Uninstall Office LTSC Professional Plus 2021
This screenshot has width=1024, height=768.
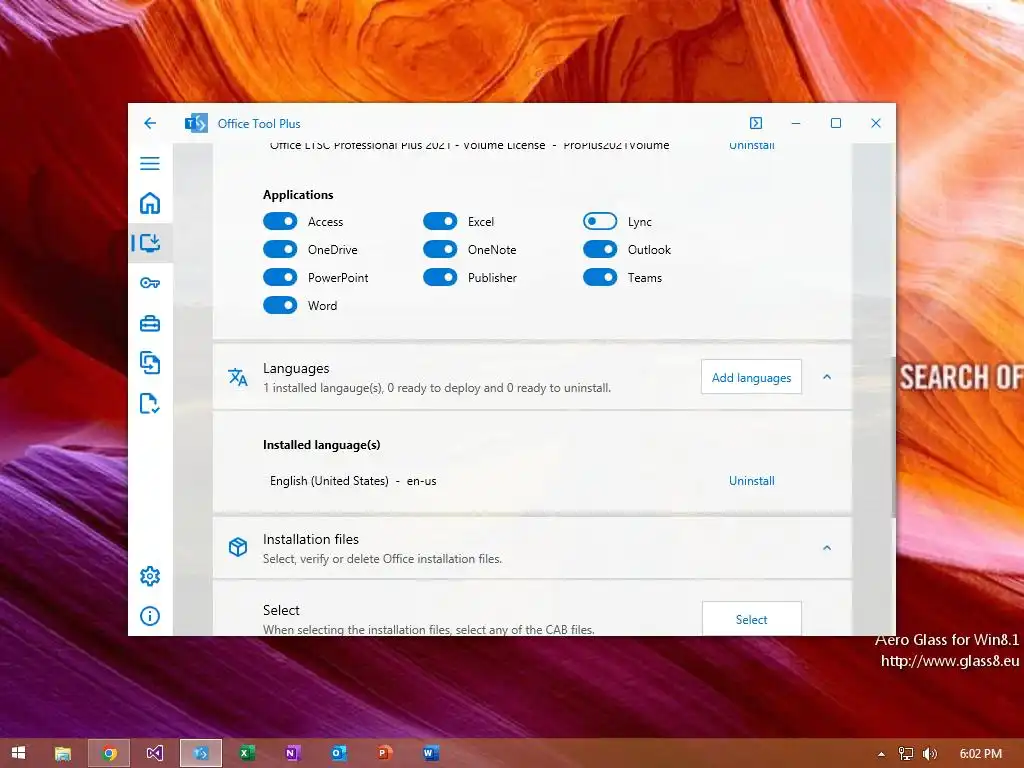click(752, 146)
